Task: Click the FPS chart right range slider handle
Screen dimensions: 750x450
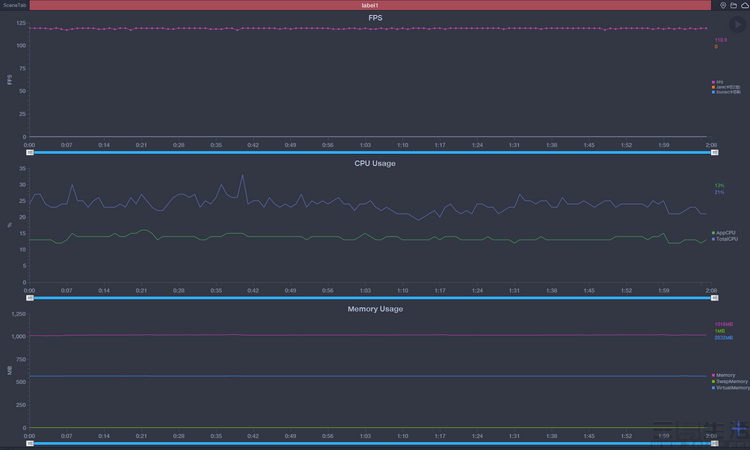Action: pyautogui.click(x=713, y=153)
